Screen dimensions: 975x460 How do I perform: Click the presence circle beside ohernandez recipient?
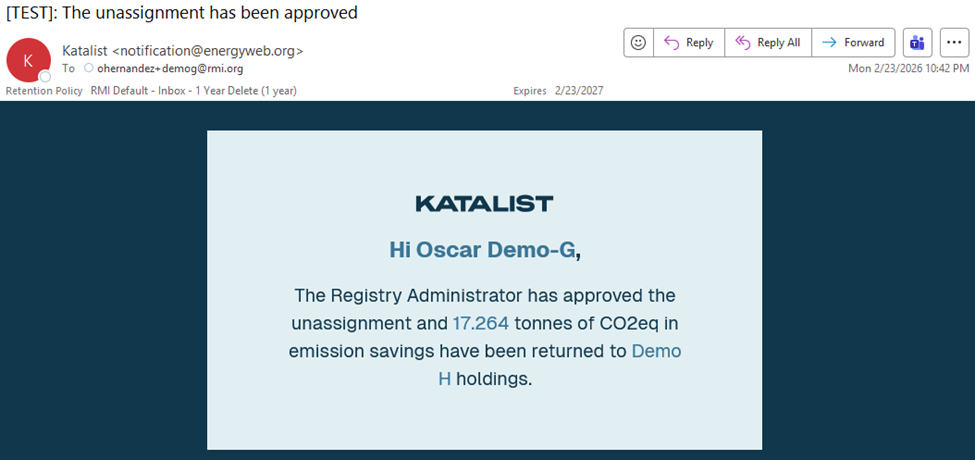[x=89, y=69]
